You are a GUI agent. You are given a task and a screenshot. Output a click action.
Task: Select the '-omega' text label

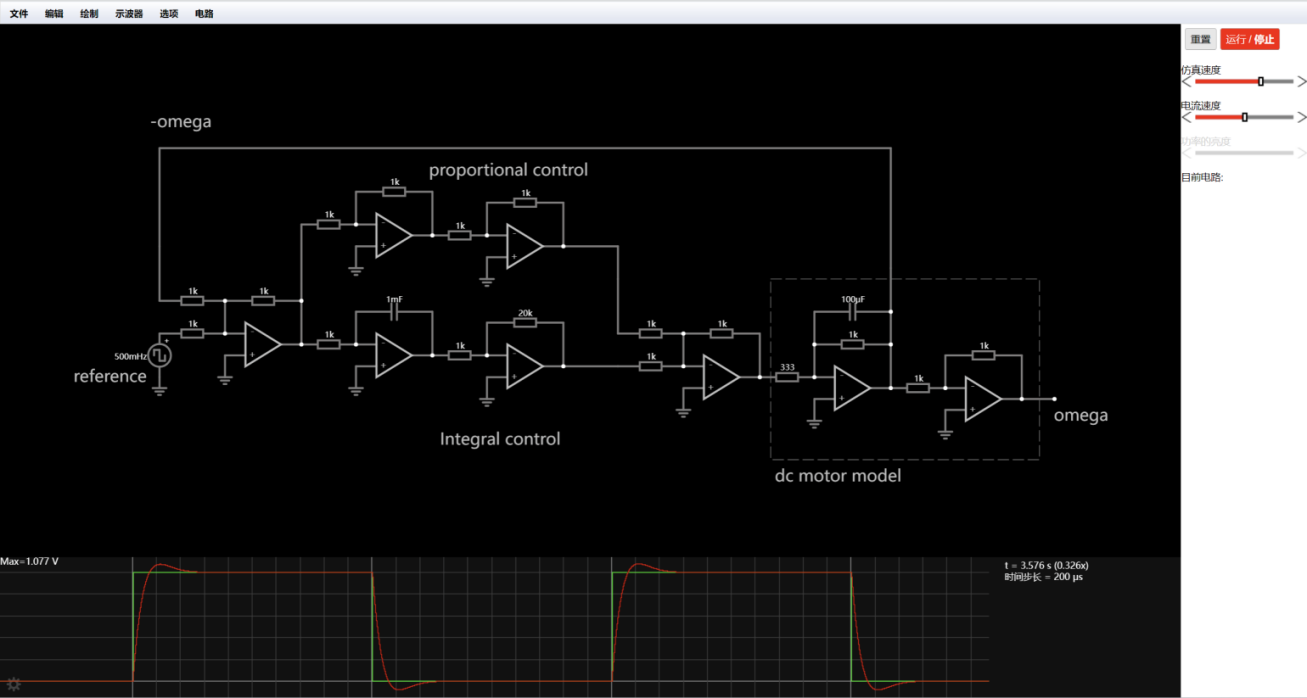coord(181,122)
